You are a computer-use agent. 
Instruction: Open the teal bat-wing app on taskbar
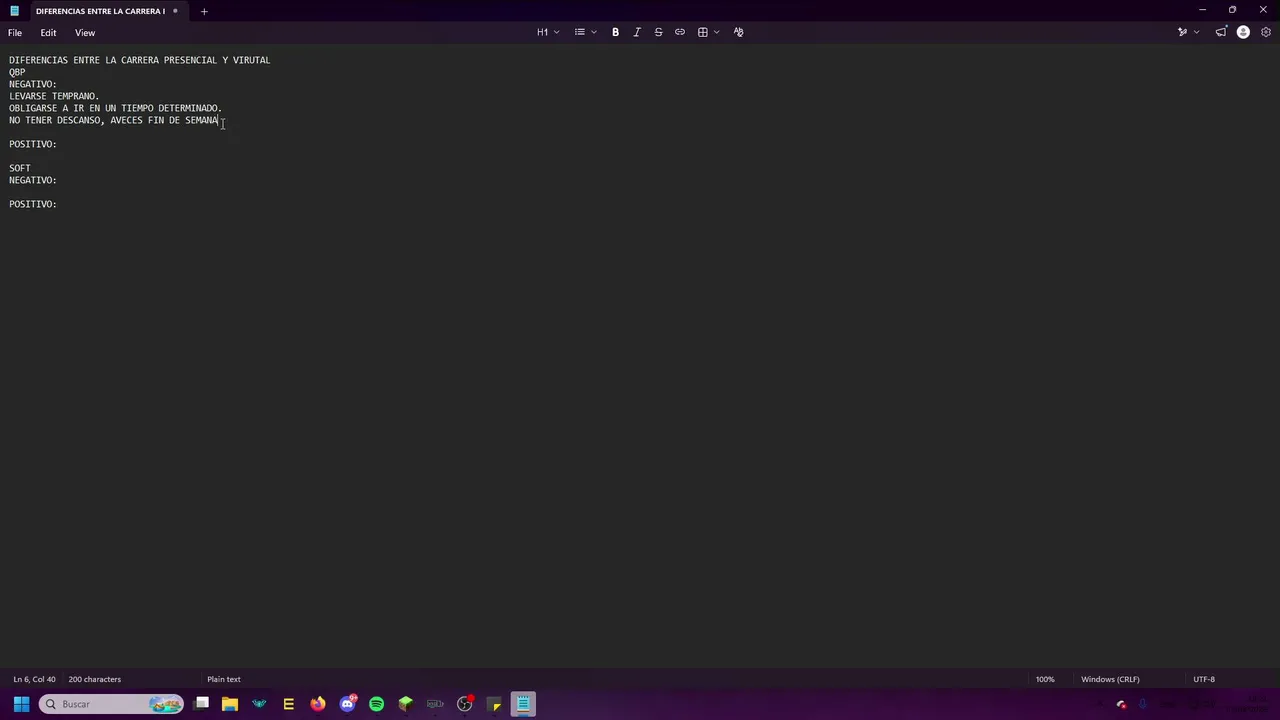259,704
